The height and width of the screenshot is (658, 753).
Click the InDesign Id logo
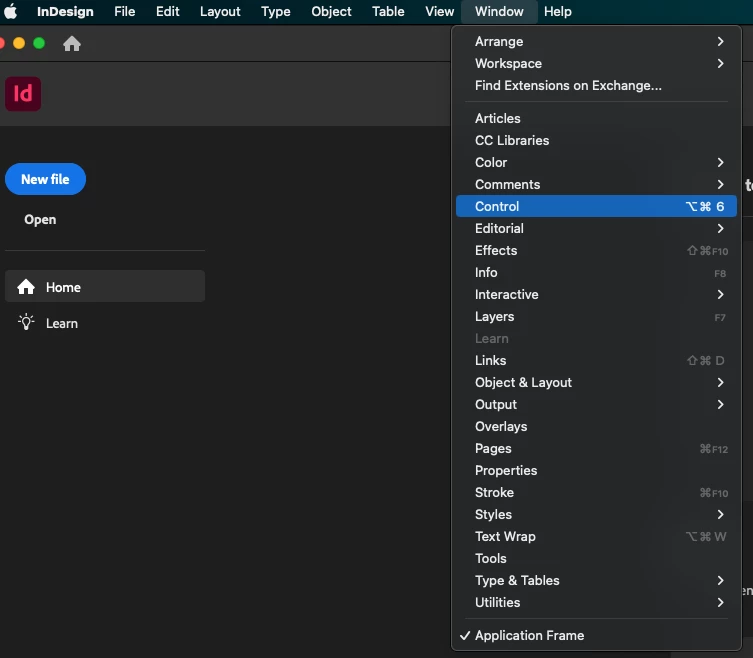23,94
